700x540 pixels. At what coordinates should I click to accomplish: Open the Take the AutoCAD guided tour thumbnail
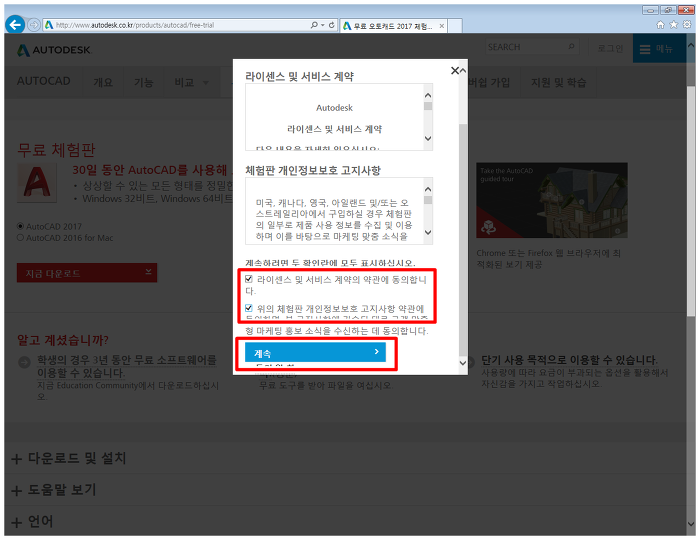click(552, 200)
